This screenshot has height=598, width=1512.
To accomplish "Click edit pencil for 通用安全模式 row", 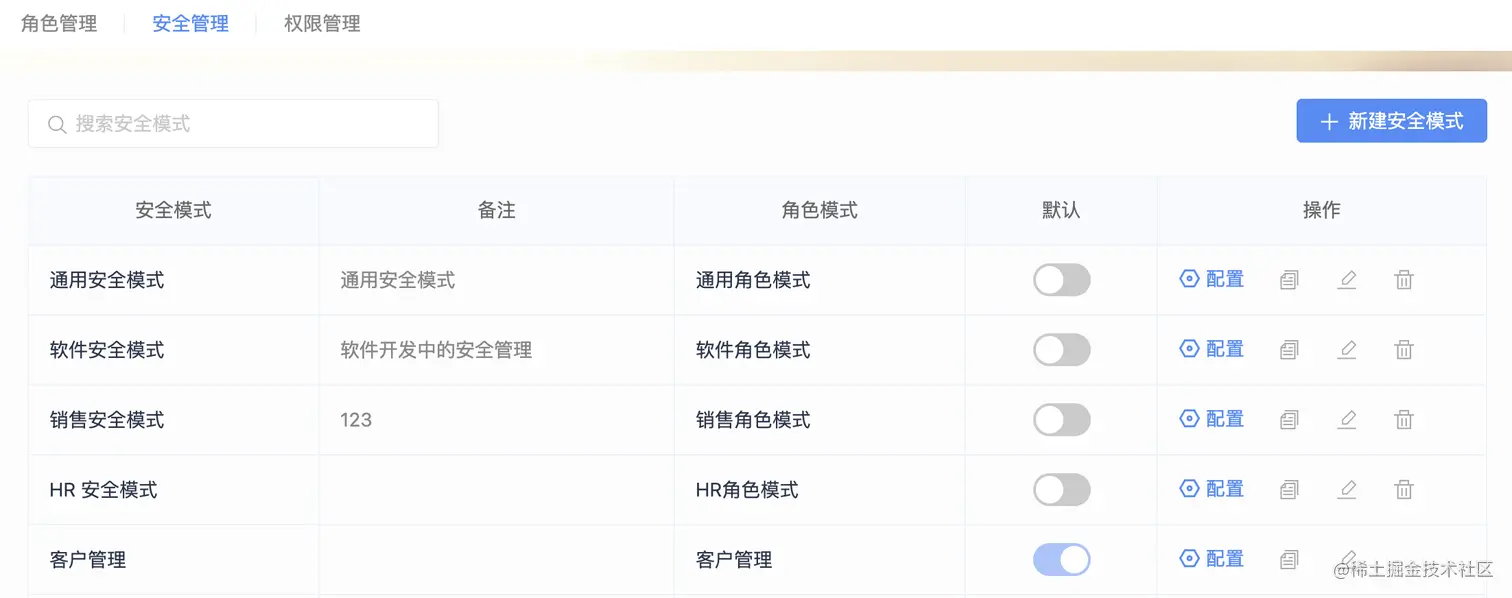I will (1347, 280).
